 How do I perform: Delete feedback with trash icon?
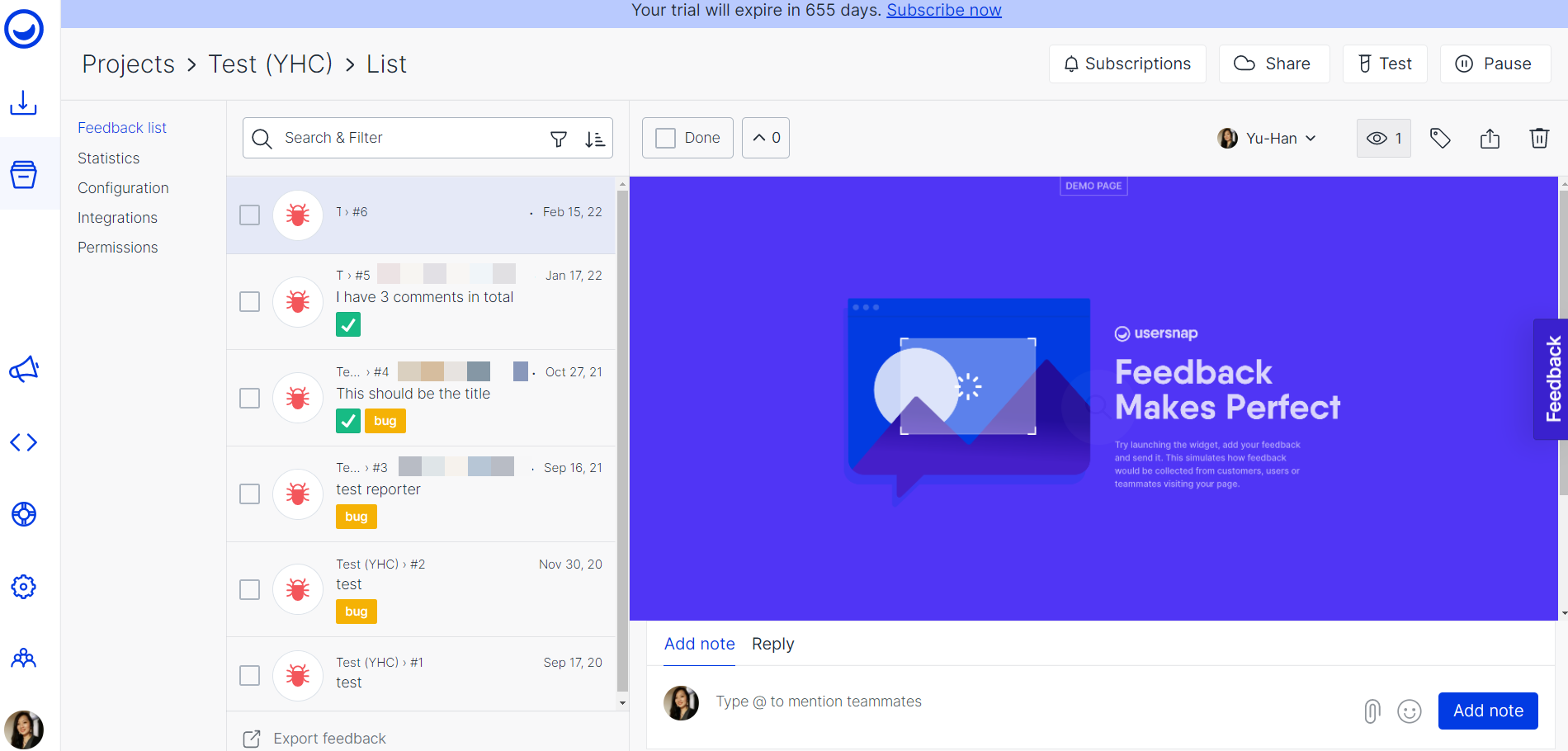(x=1539, y=138)
